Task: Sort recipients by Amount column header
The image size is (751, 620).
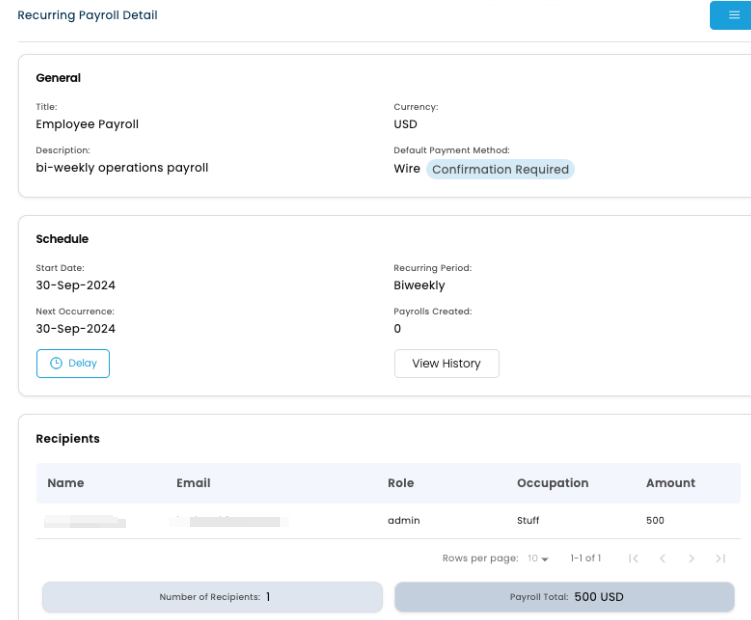Action: [670, 483]
